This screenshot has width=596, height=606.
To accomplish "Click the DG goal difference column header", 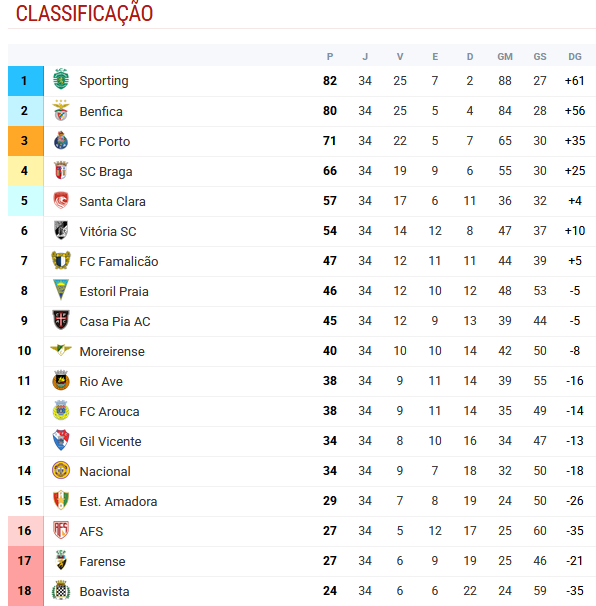I will (575, 57).
